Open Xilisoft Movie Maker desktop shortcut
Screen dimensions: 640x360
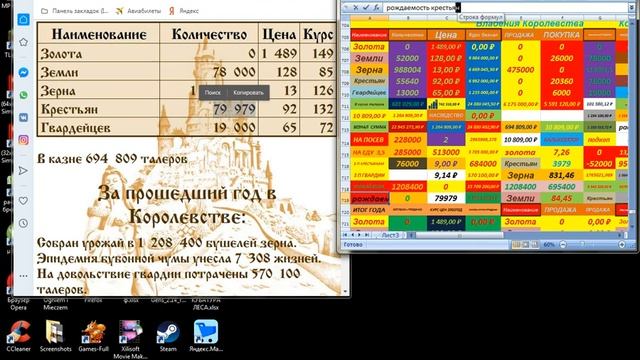(131, 339)
